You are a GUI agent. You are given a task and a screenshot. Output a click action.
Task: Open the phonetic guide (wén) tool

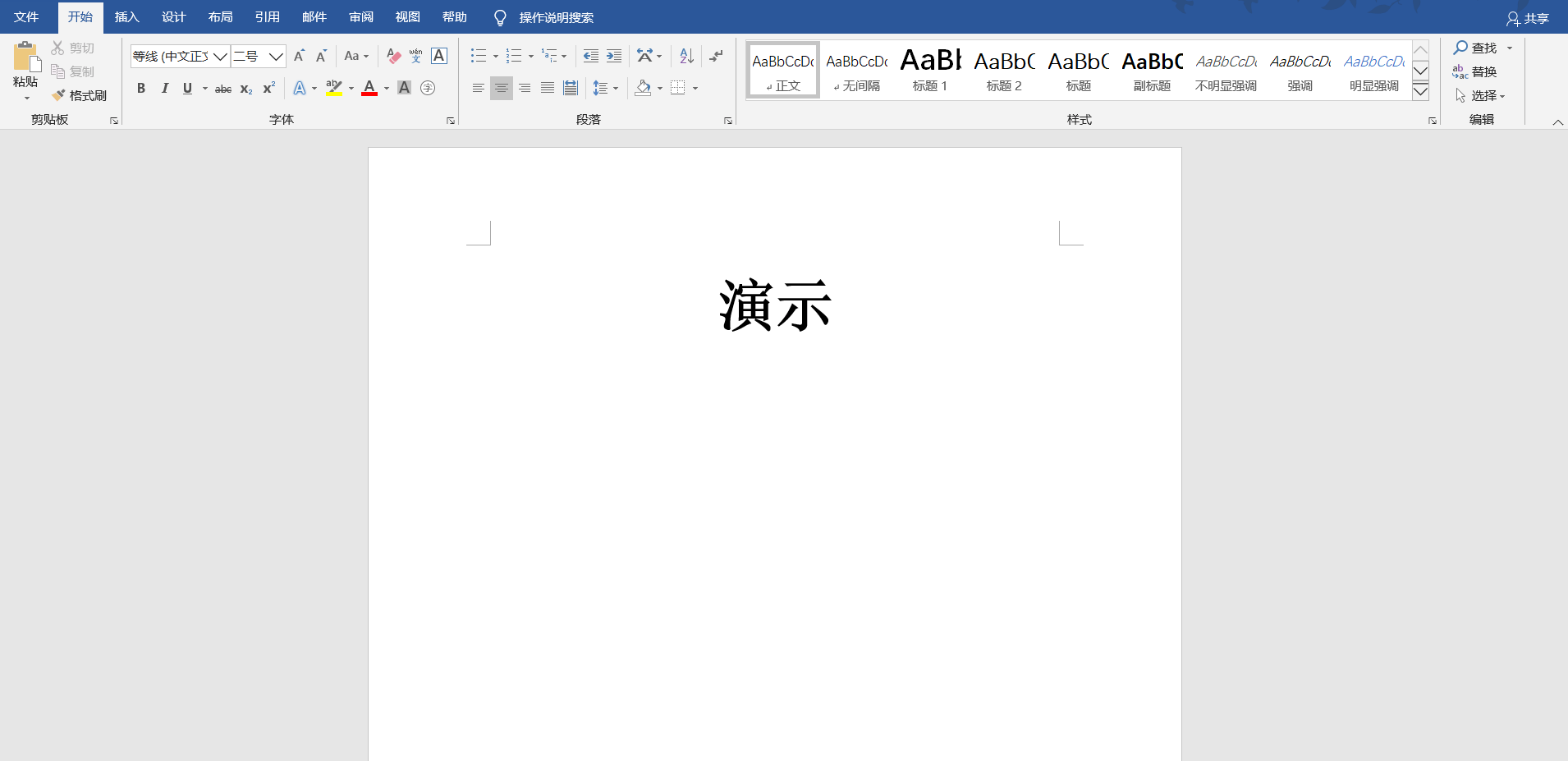pos(416,56)
